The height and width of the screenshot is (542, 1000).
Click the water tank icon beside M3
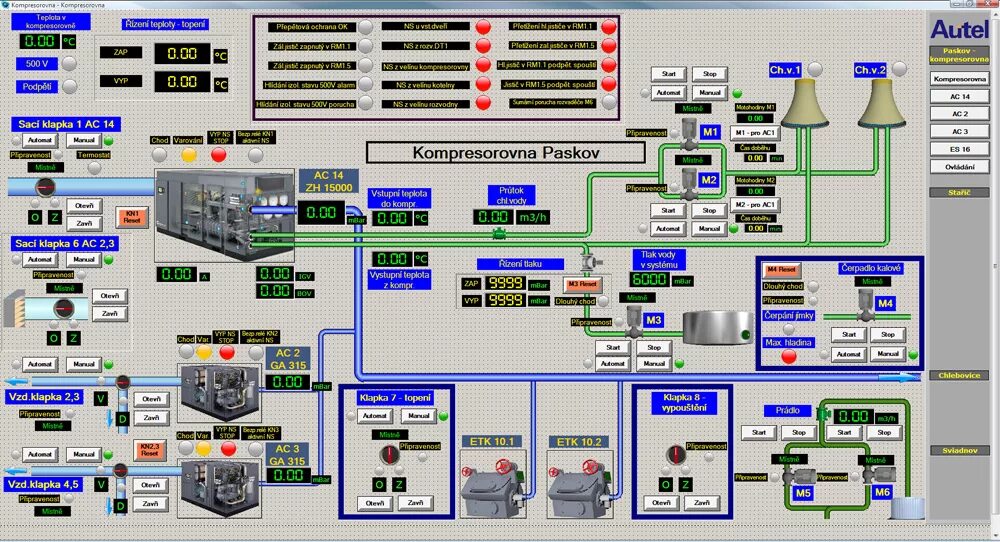point(718,328)
